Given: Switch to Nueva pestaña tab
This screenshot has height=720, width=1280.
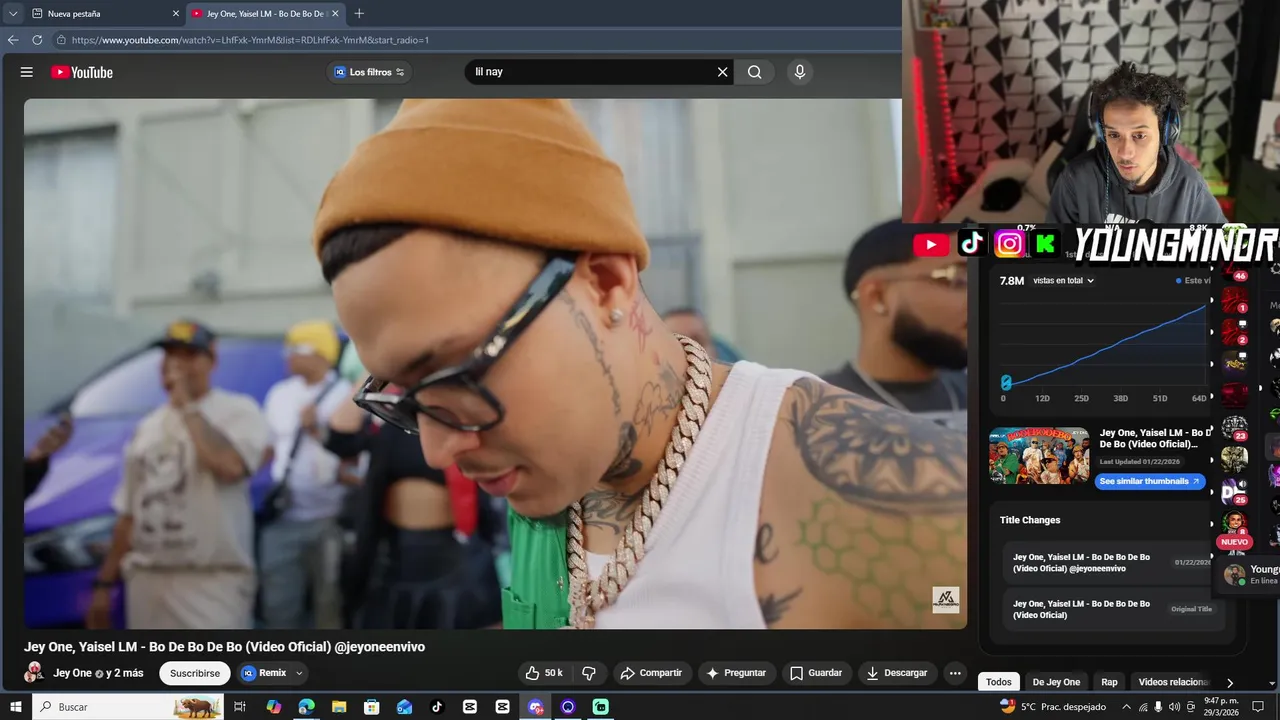Looking at the screenshot, I should tap(104, 14).
